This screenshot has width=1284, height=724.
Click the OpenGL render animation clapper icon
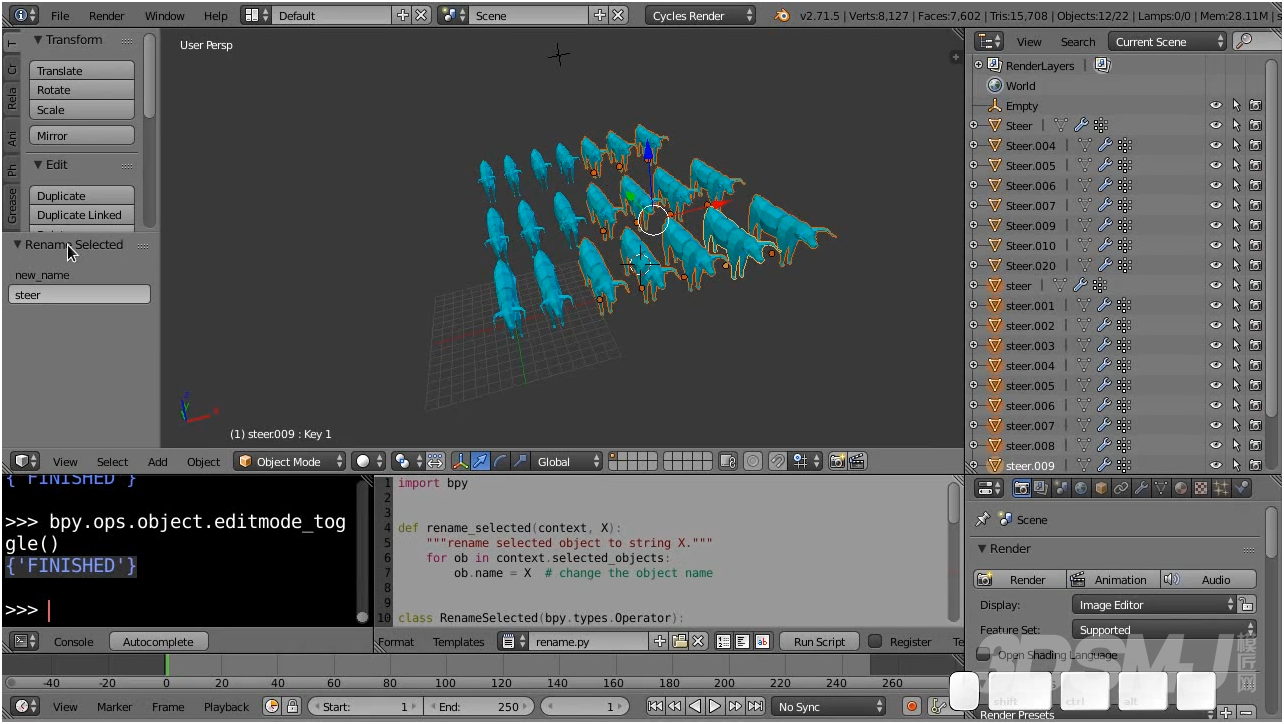point(857,461)
